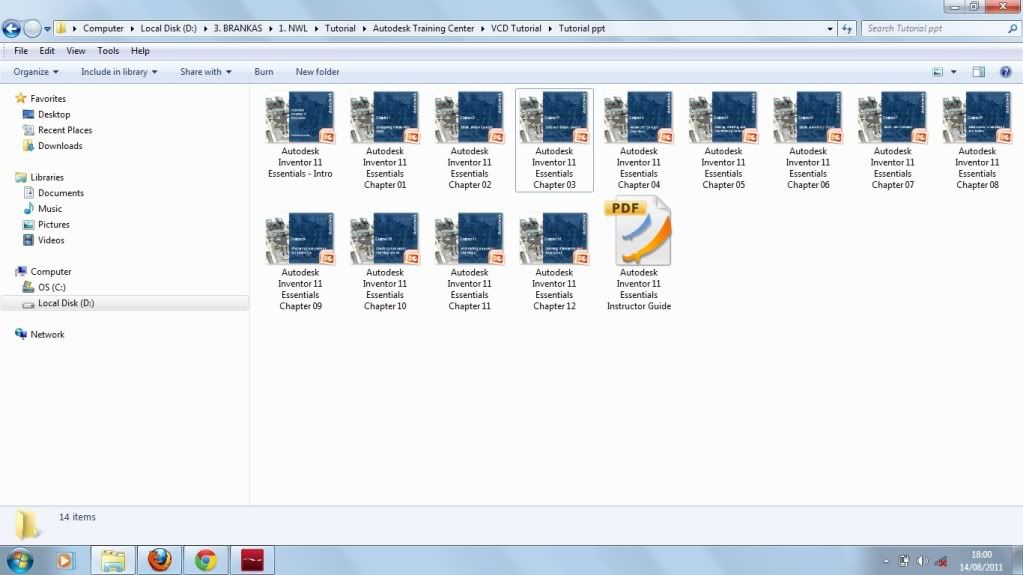
Task: Click the Forward navigation arrow
Action: pos(31,29)
